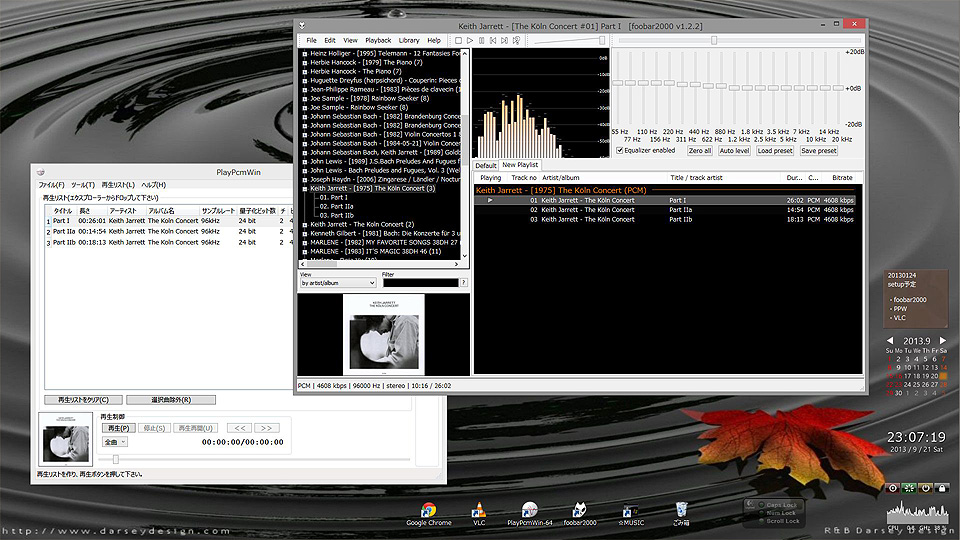960x540 pixels.
Task: Expand the Herbie Hancock [1979] The Piano node
Action: 304,62
